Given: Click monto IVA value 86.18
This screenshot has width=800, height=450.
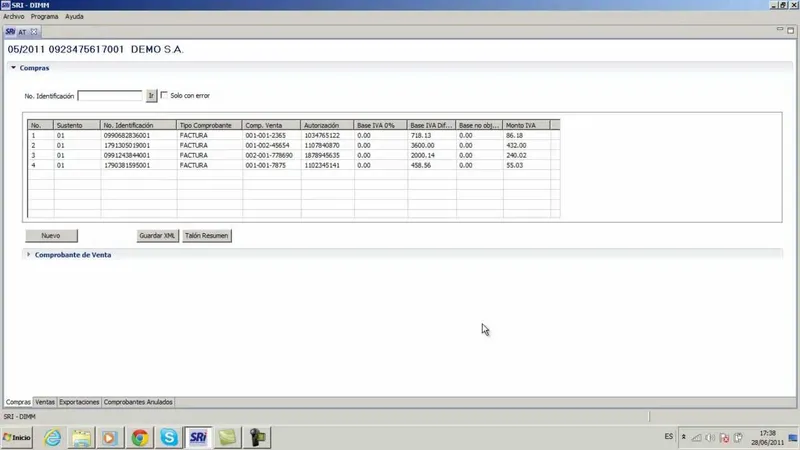Looking at the screenshot, I should pyautogui.click(x=514, y=136).
